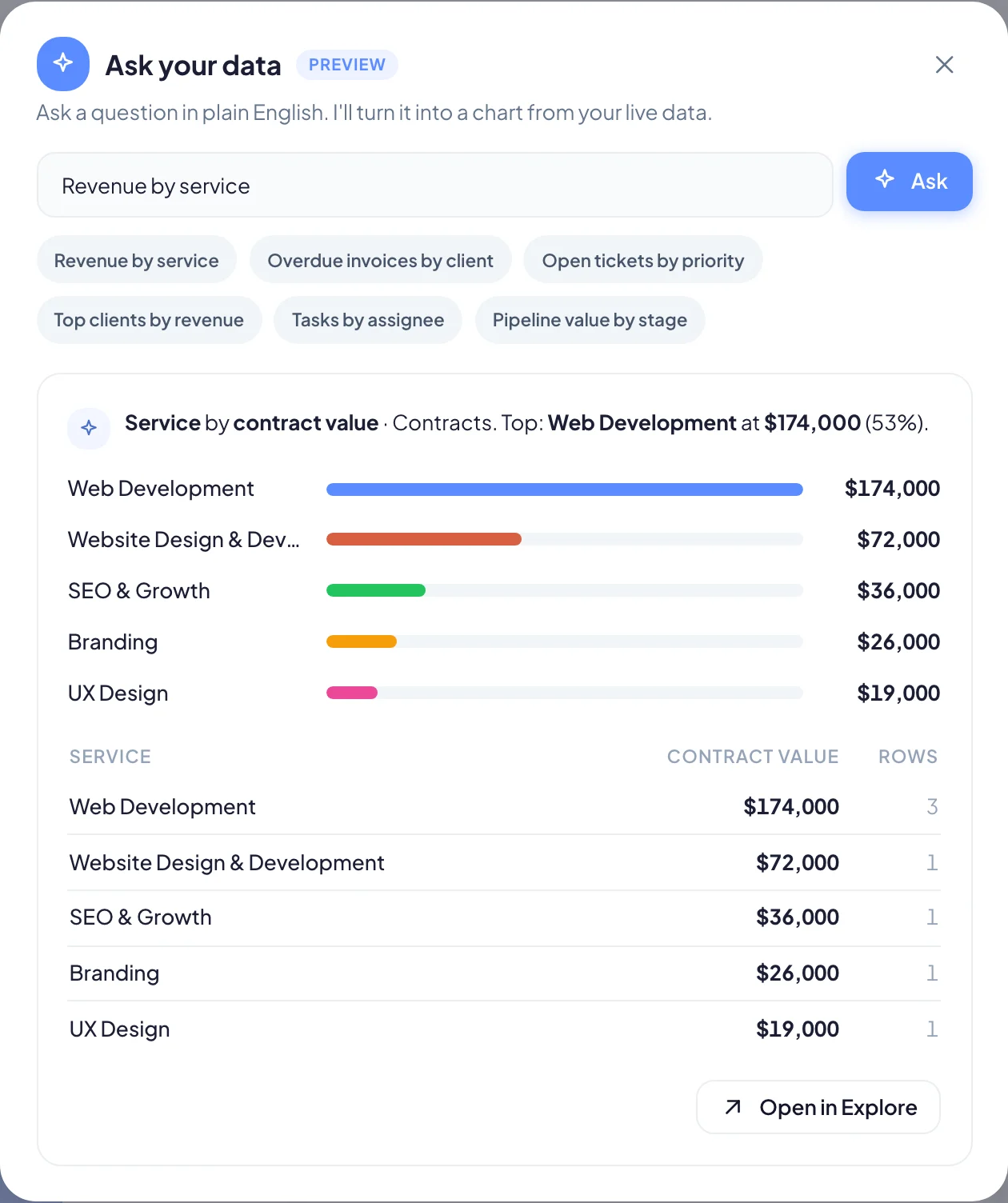Select the Overdue invoices by client chip
The height and width of the screenshot is (1203, 1008).
click(x=381, y=260)
